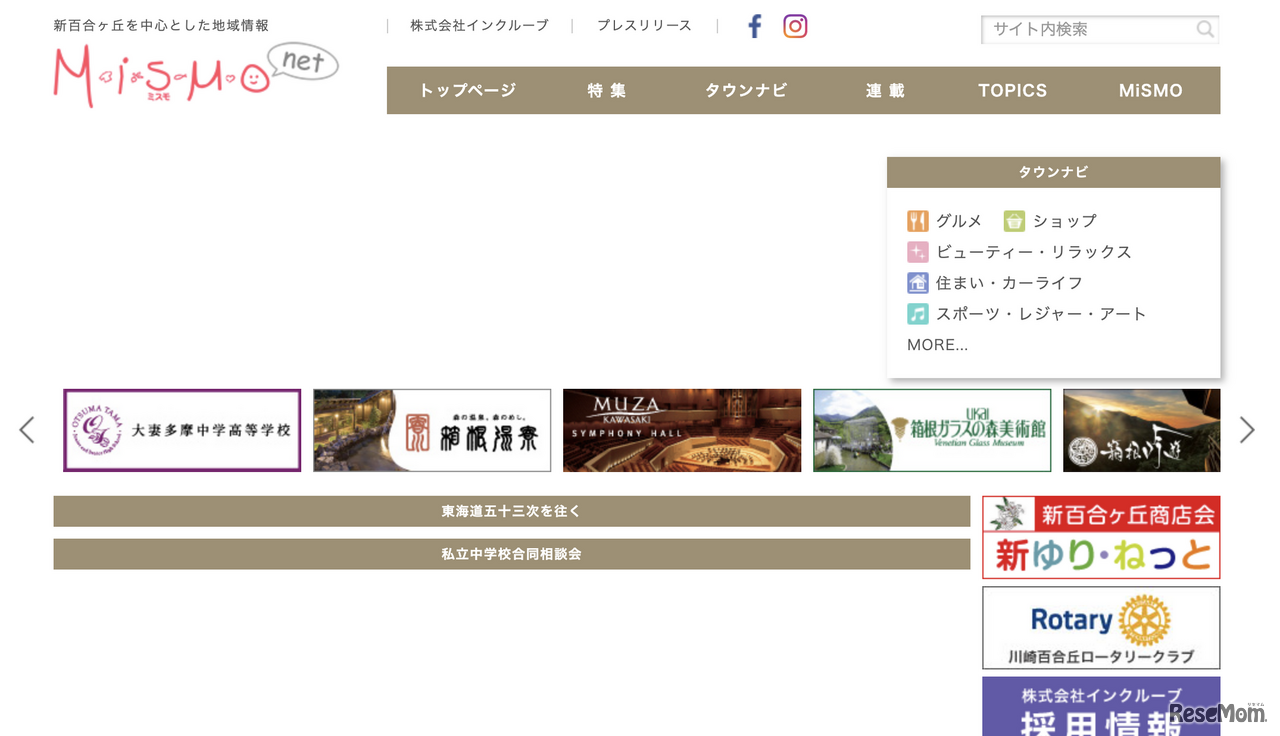
Task: Open the Facebook page icon
Action: [x=755, y=26]
